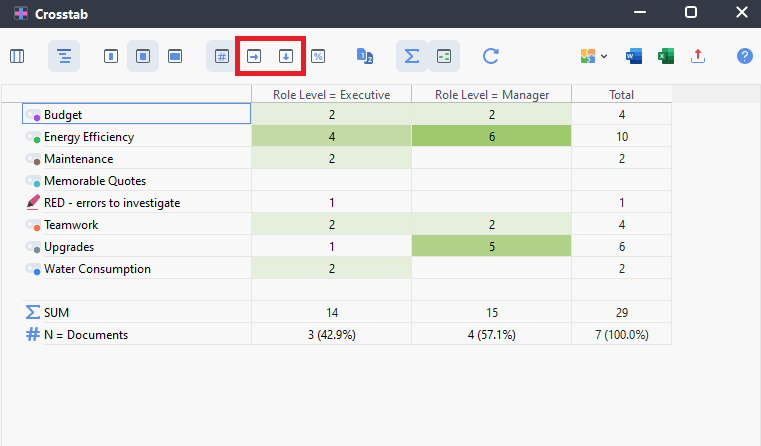Select the narrow column width icon

click(111, 56)
